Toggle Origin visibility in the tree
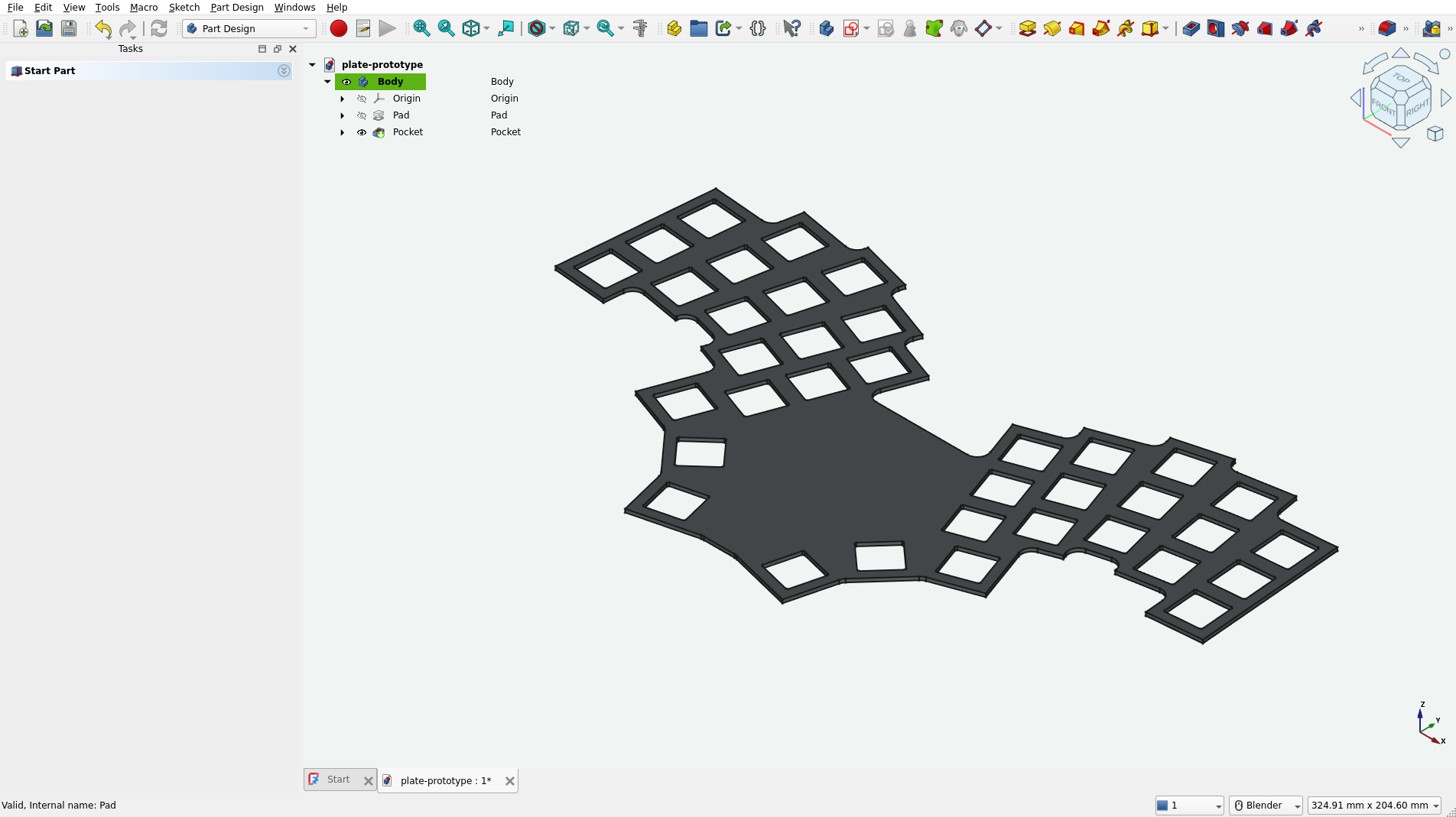 tap(362, 99)
